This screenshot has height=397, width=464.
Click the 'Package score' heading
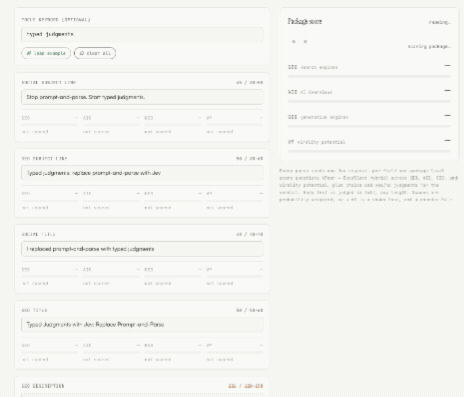305,21
